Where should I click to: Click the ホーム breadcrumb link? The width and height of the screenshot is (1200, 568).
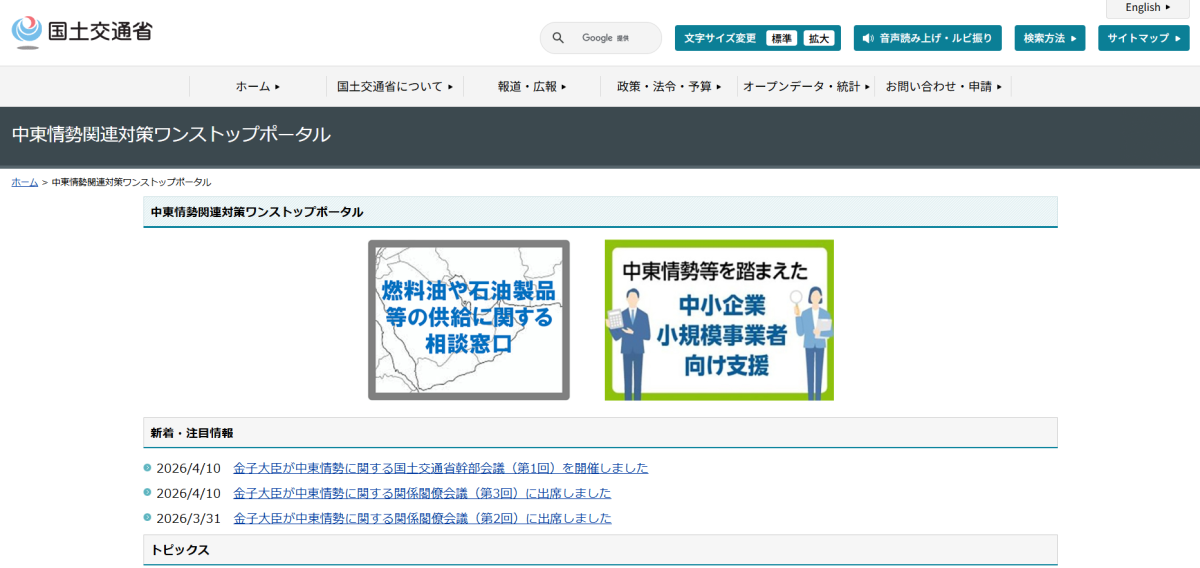(x=24, y=182)
